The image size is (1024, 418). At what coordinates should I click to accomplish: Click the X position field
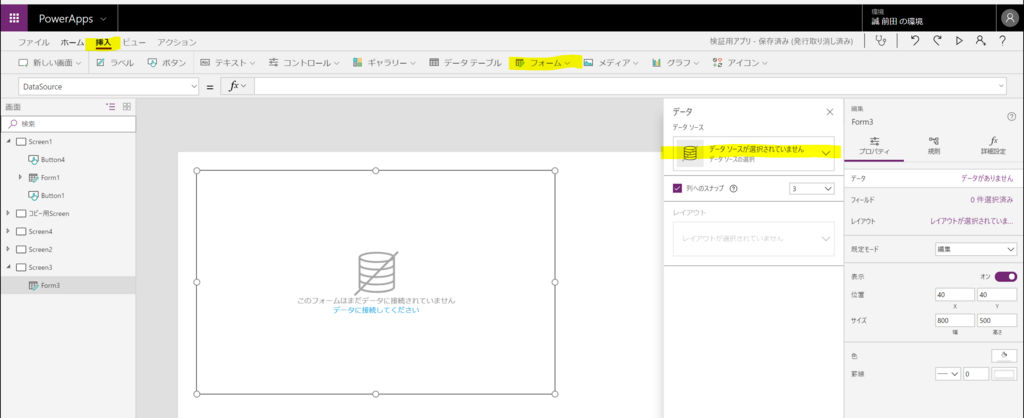[955, 295]
